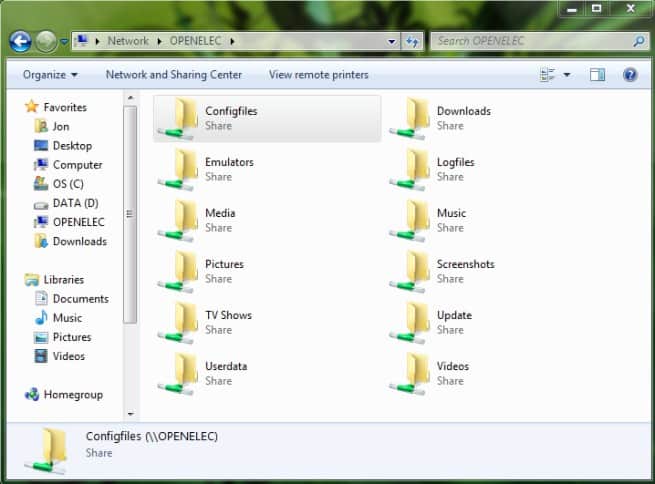
Task: Open Music library in navigation pane
Action: click(x=67, y=318)
